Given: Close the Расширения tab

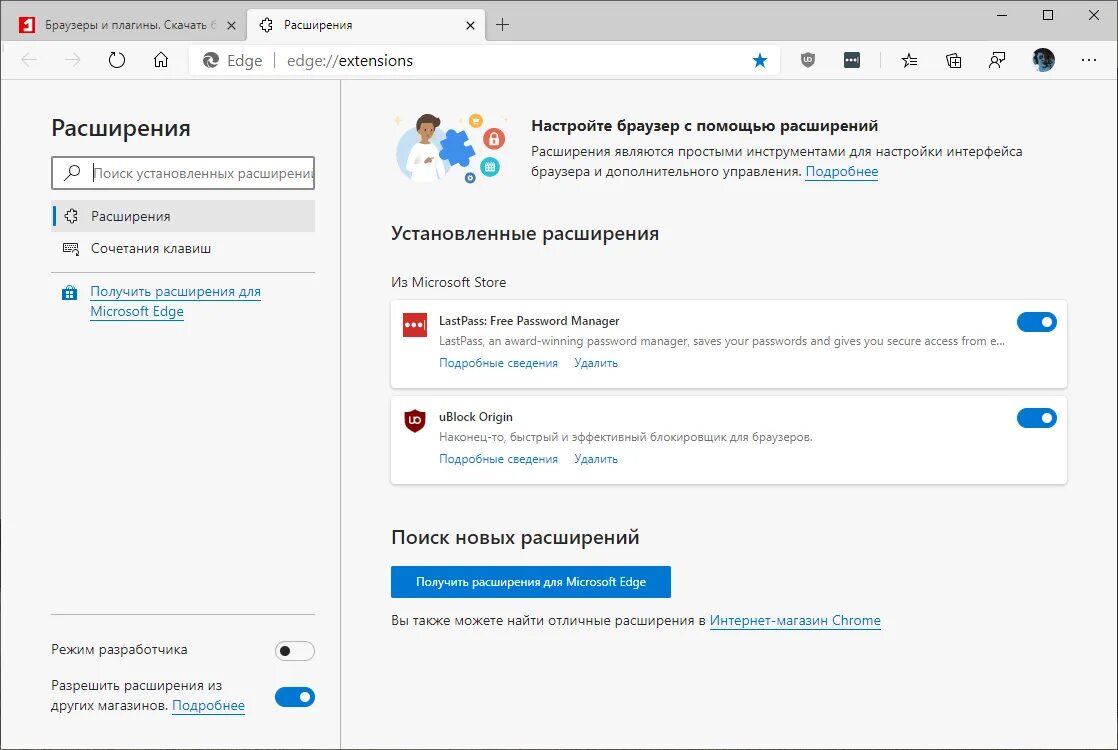Looking at the screenshot, I should pos(471,26).
